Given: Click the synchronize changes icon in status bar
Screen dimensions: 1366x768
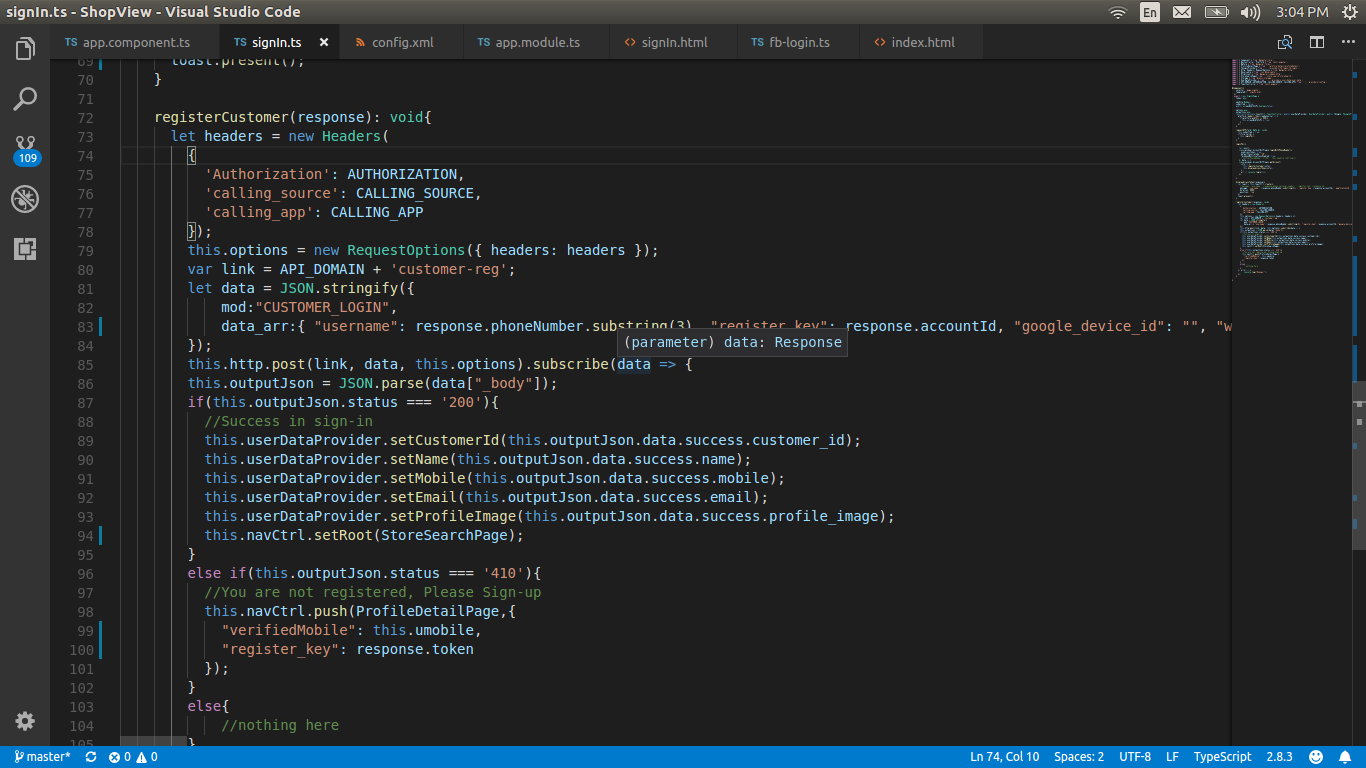Looking at the screenshot, I should (91, 757).
